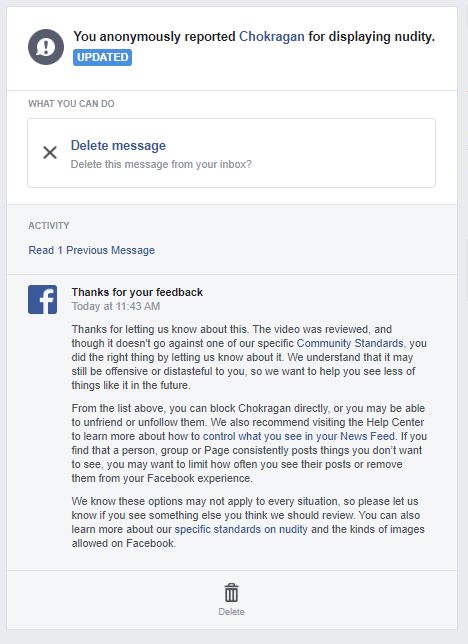The image size is (468, 644).
Task: Click the Delete label at bottom
Action: pos(231,612)
